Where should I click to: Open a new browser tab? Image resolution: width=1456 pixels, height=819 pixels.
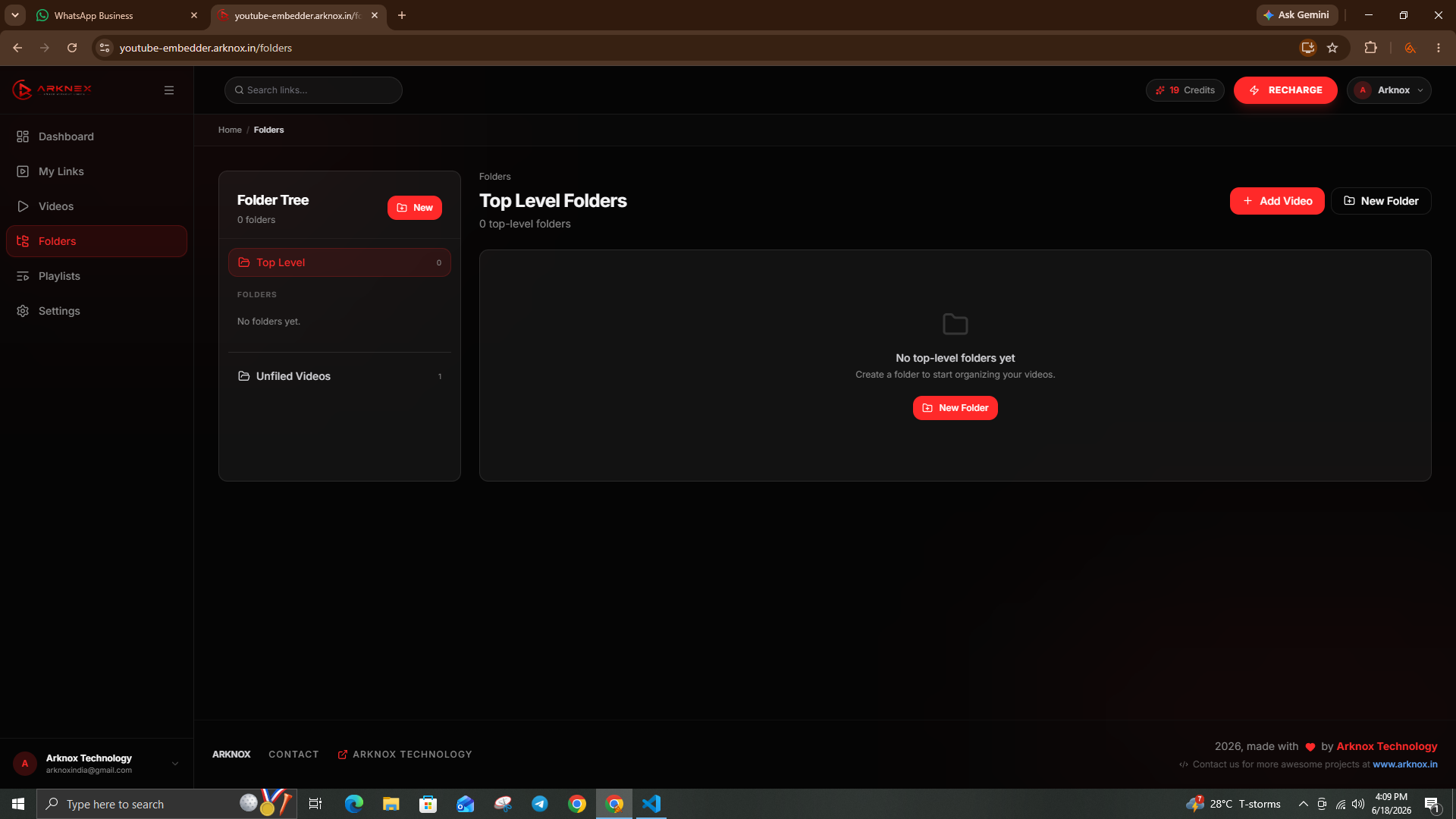coord(402,15)
